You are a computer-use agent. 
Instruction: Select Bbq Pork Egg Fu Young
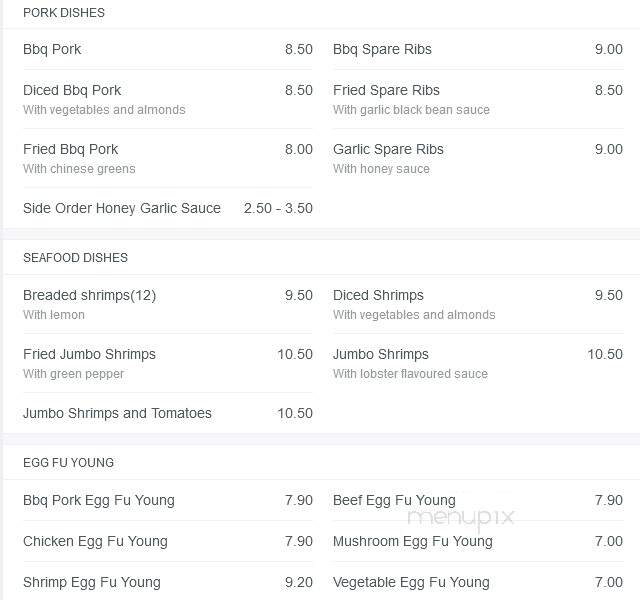(168, 500)
